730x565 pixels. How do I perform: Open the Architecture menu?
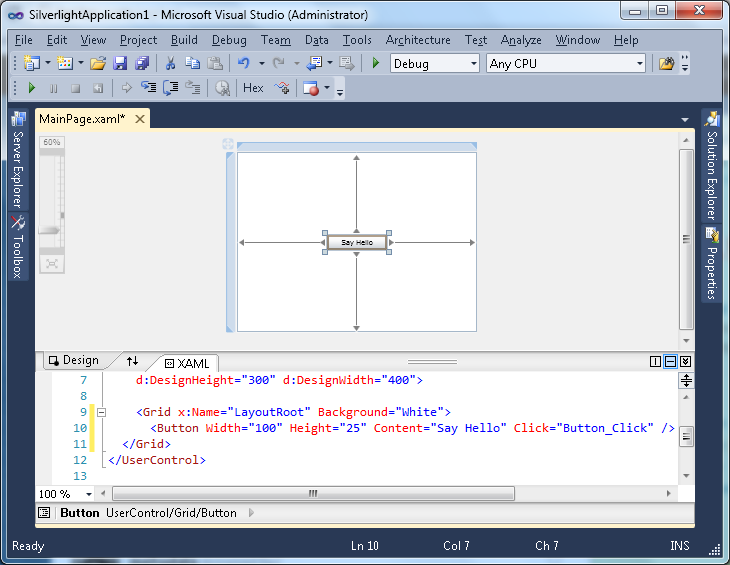click(x=418, y=40)
